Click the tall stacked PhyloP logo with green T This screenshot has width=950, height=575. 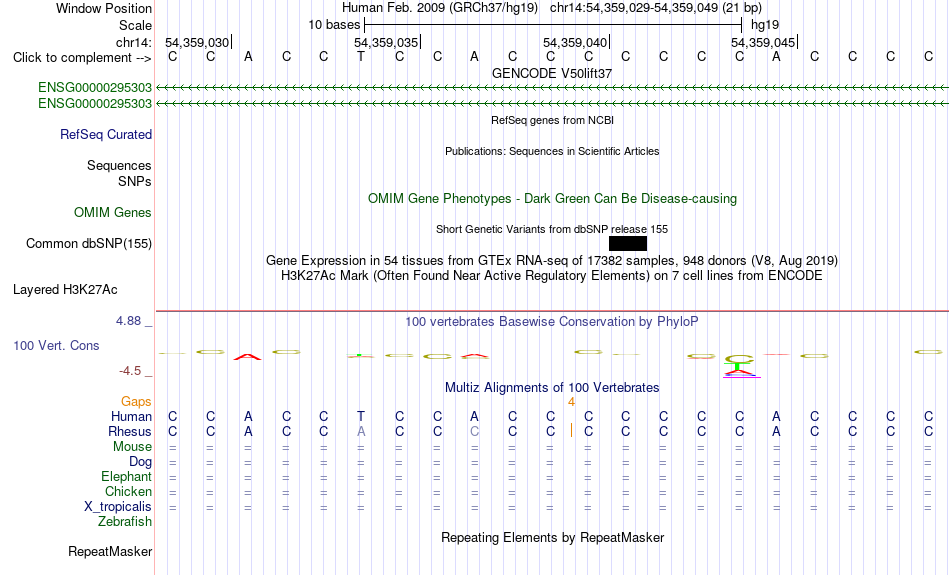point(740,366)
